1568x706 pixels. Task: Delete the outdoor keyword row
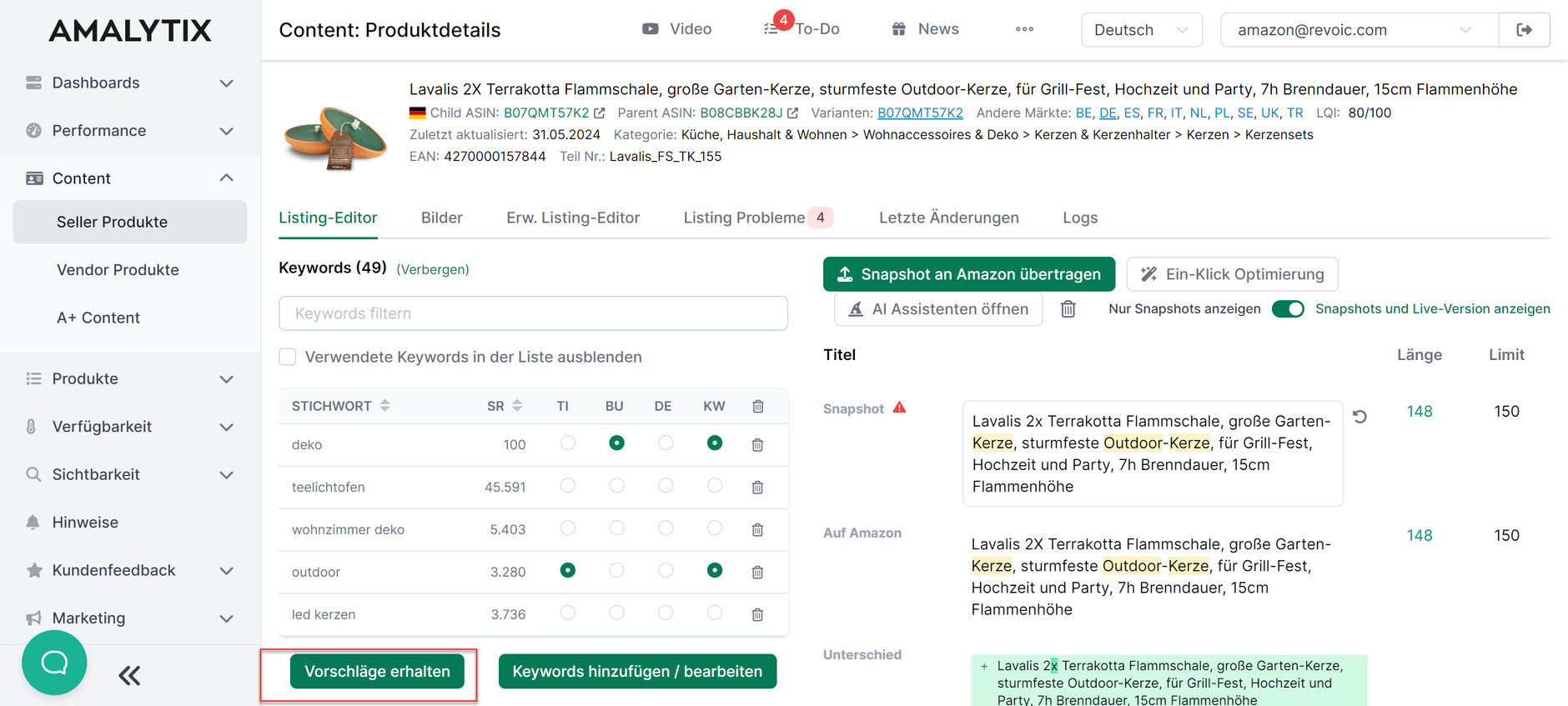pyautogui.click(x=757, y=573)
